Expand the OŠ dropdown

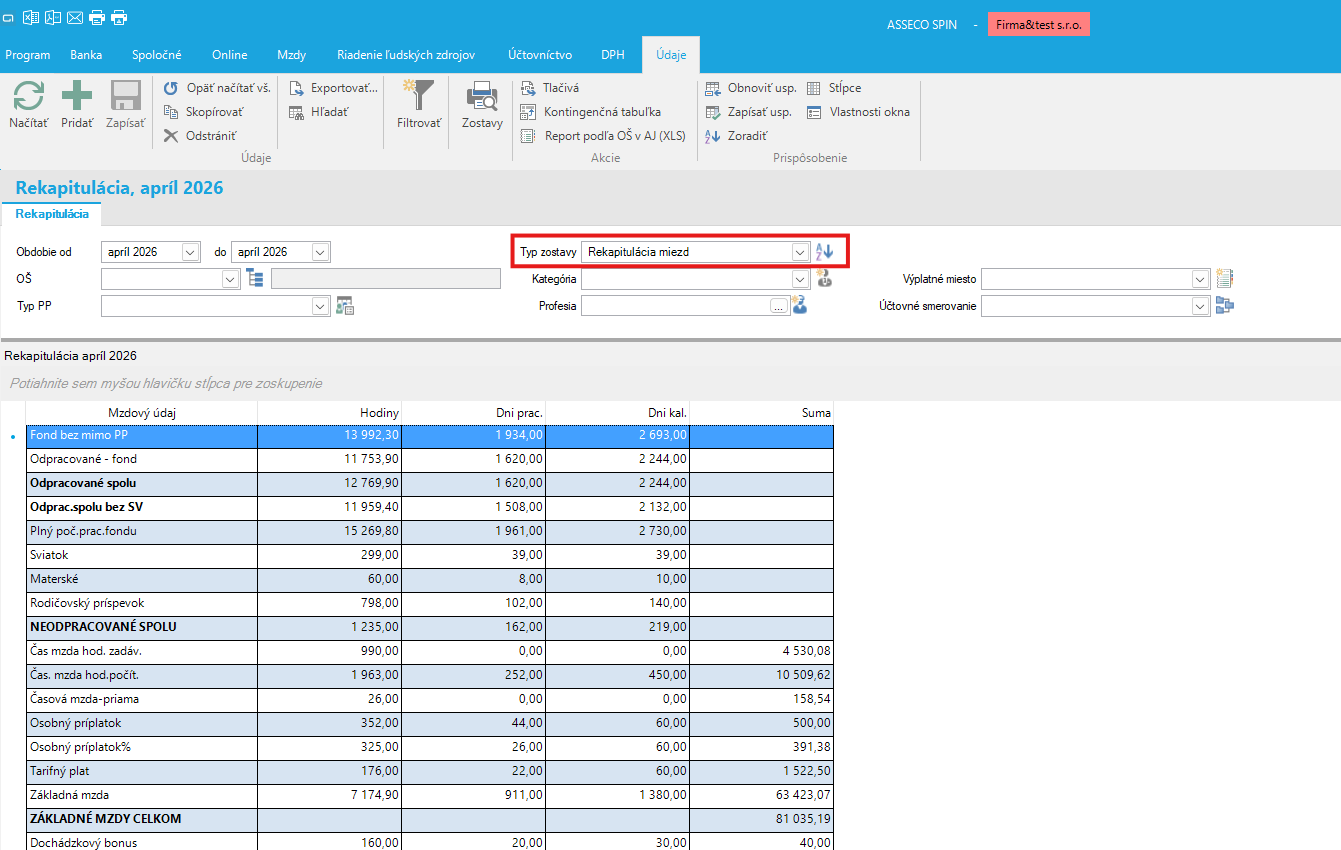tap(231, 279)
